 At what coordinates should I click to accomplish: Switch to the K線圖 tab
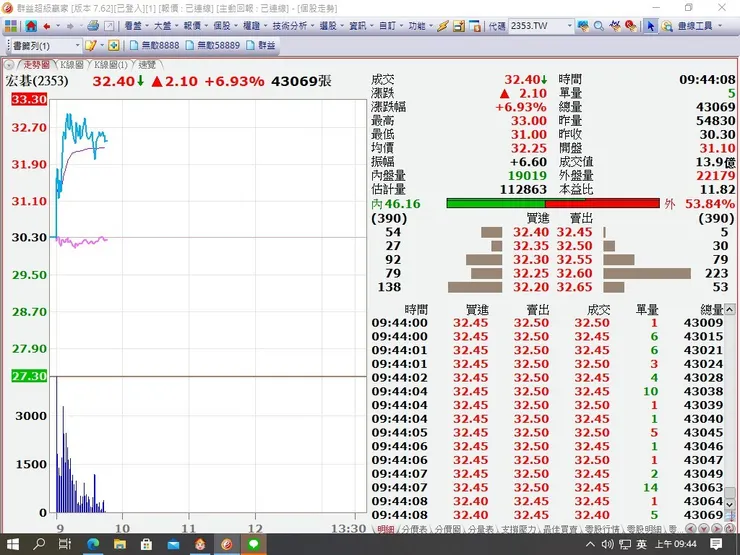tap(71, 65)
